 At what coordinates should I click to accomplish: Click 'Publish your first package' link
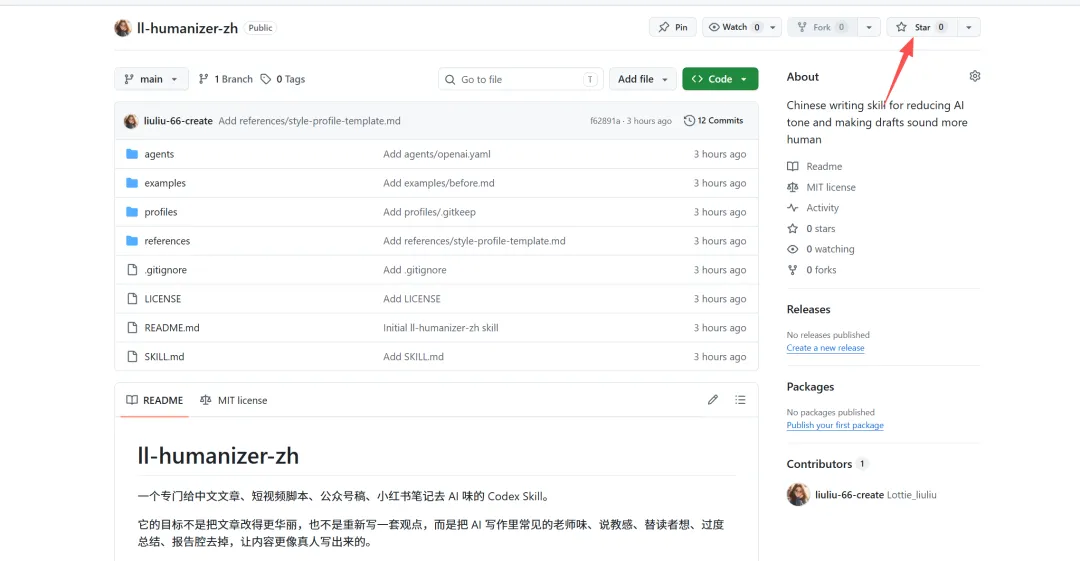click(835, 425)
